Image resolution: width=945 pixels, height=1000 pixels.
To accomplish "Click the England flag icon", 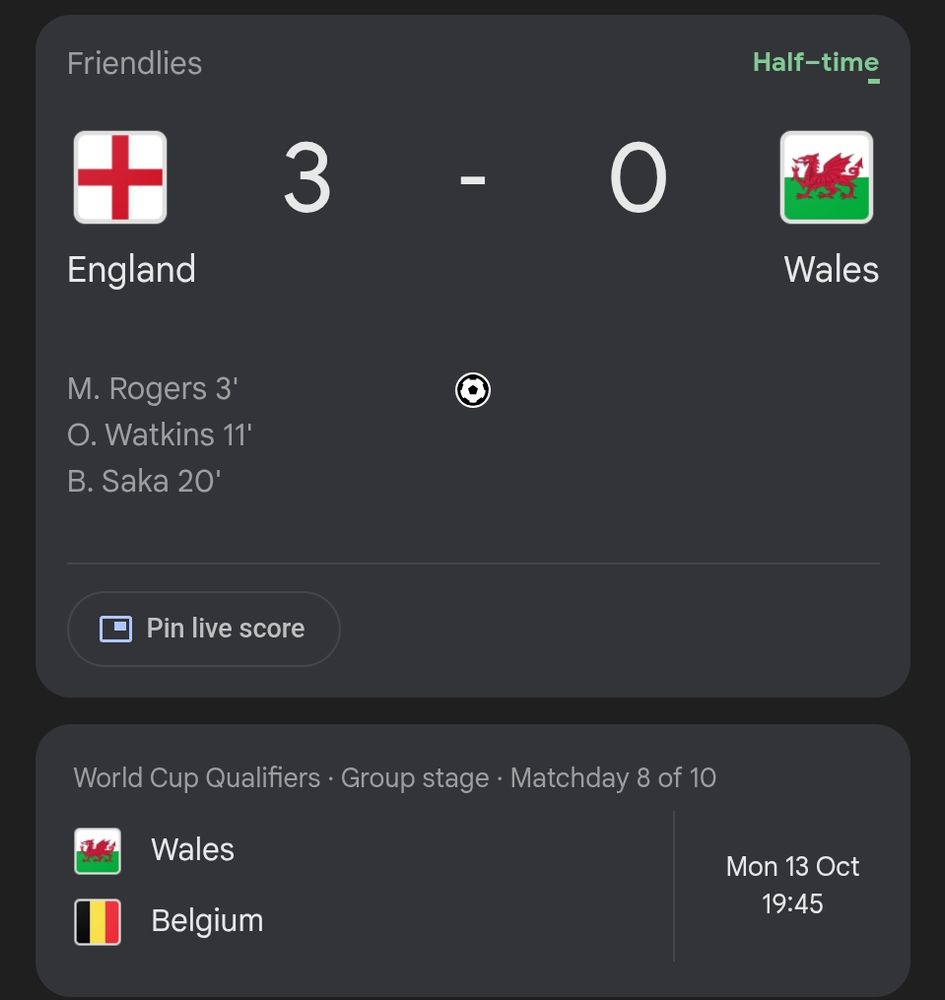I will click(x=120, y=177).
